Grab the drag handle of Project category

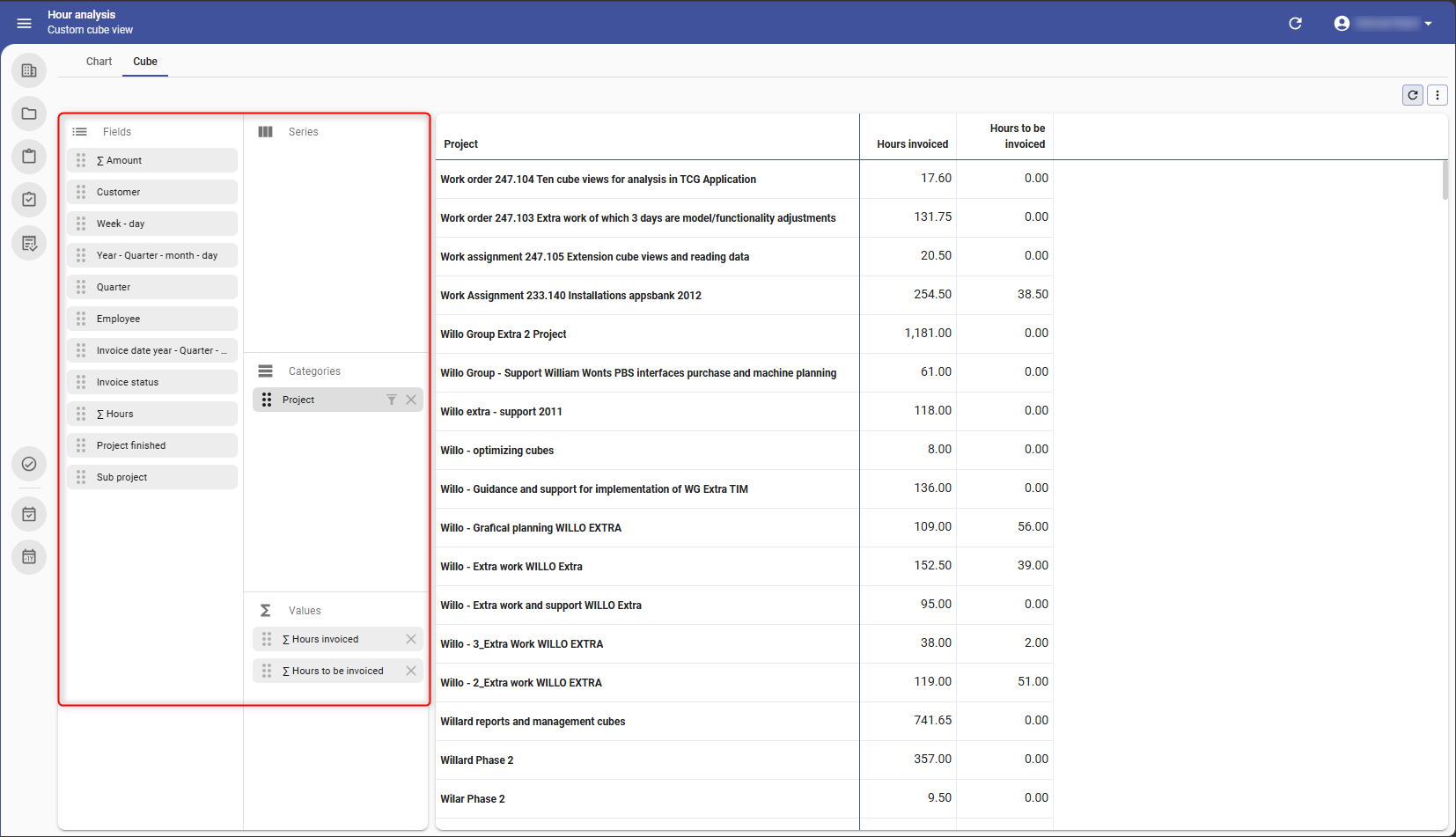tap(267, 400)
